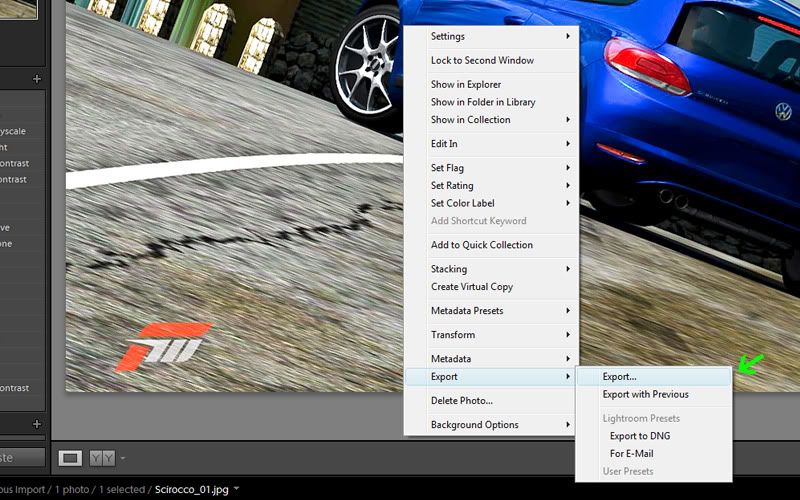Click the Loupe view icon in the toolbar
This screenshot has width=800, height=500.
pos(70,458)
